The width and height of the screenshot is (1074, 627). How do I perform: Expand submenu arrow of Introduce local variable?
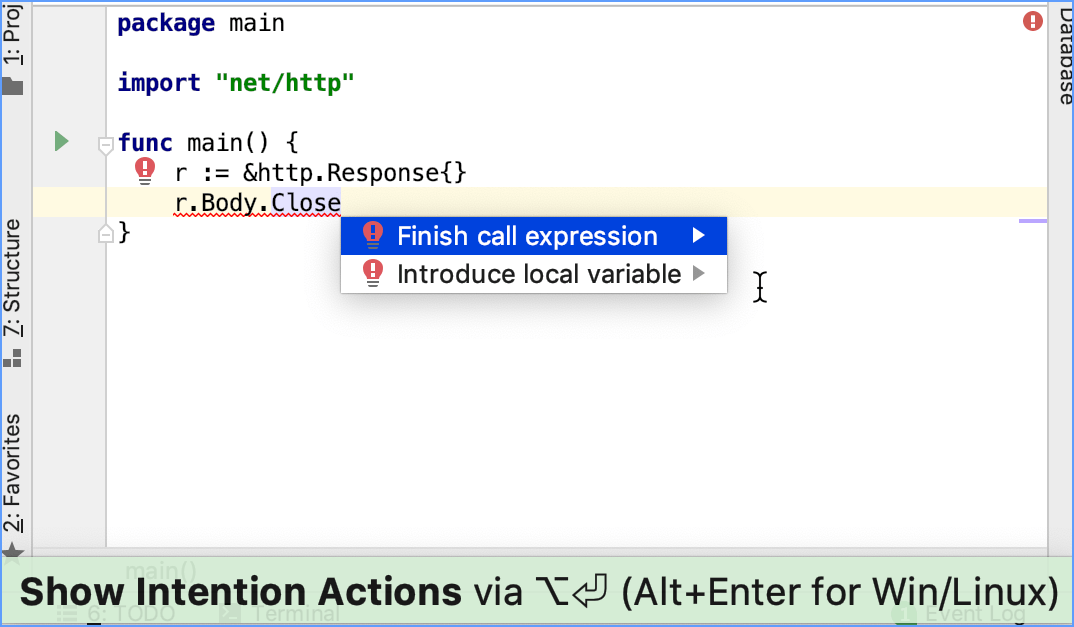(x=699, y=273)
